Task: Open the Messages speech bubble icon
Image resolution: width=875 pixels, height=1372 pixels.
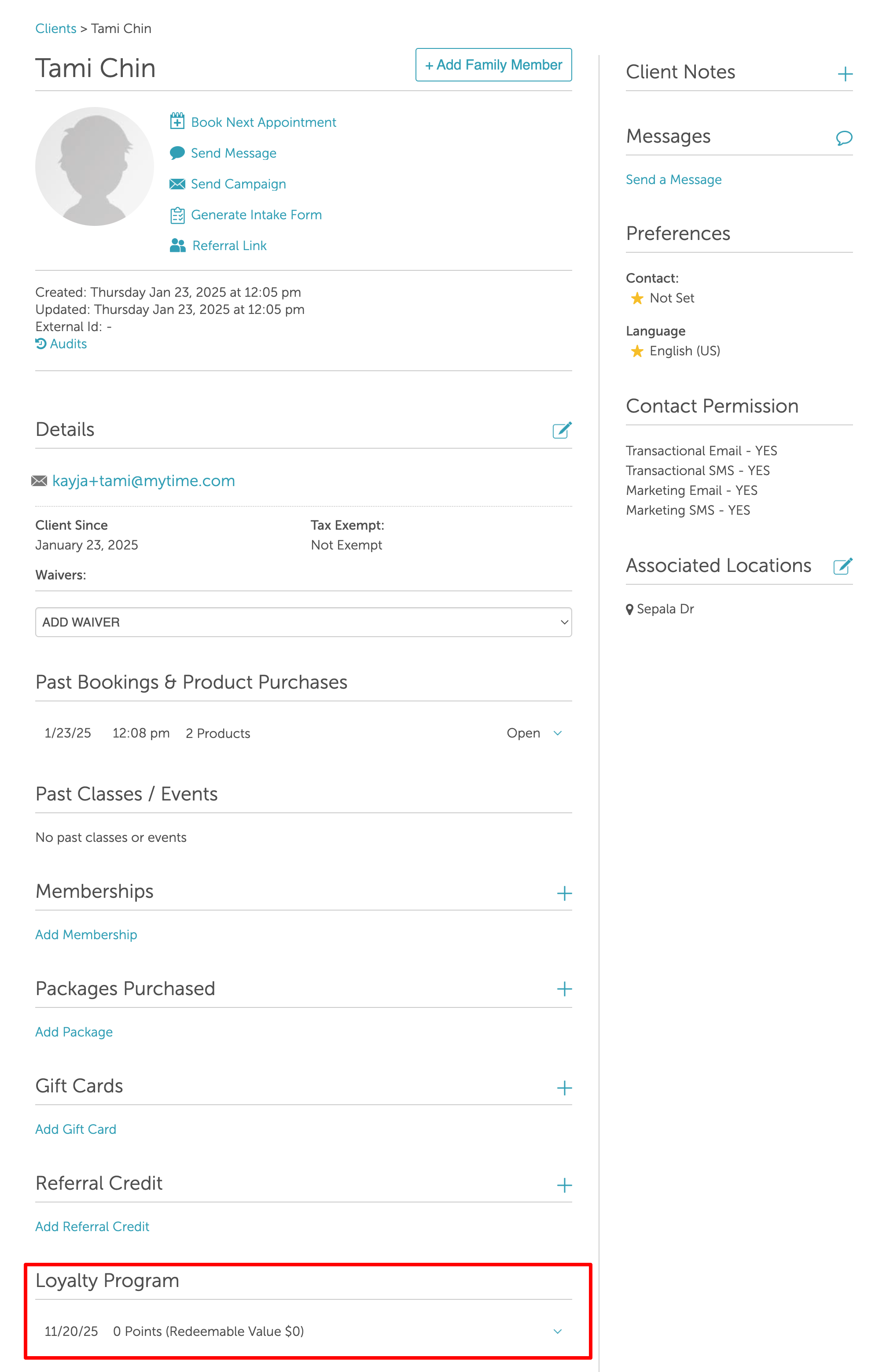Action: pyautogui.click(x=844, y=137)
